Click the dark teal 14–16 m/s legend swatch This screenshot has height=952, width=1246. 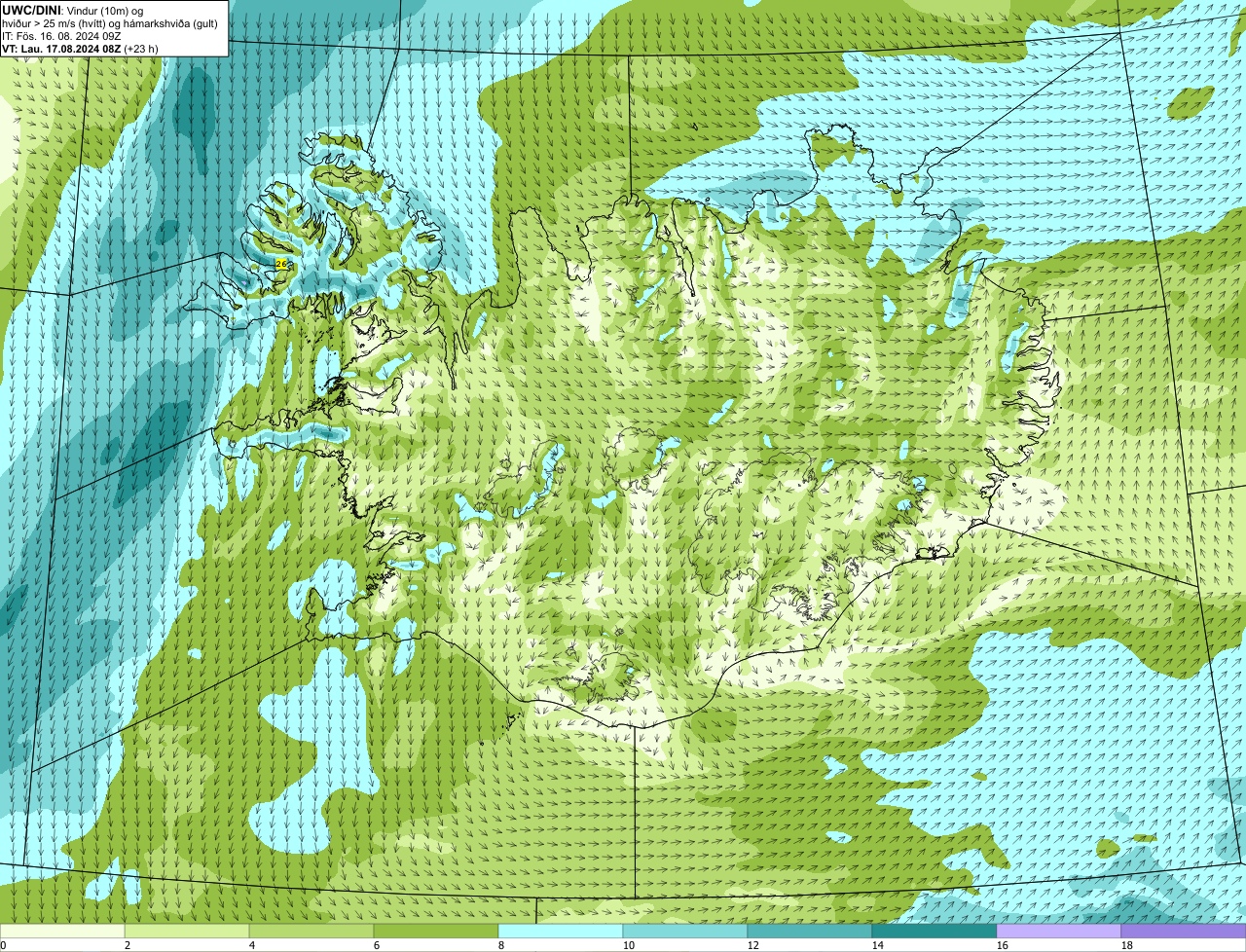pyautogui.click(x=934, y=931)
